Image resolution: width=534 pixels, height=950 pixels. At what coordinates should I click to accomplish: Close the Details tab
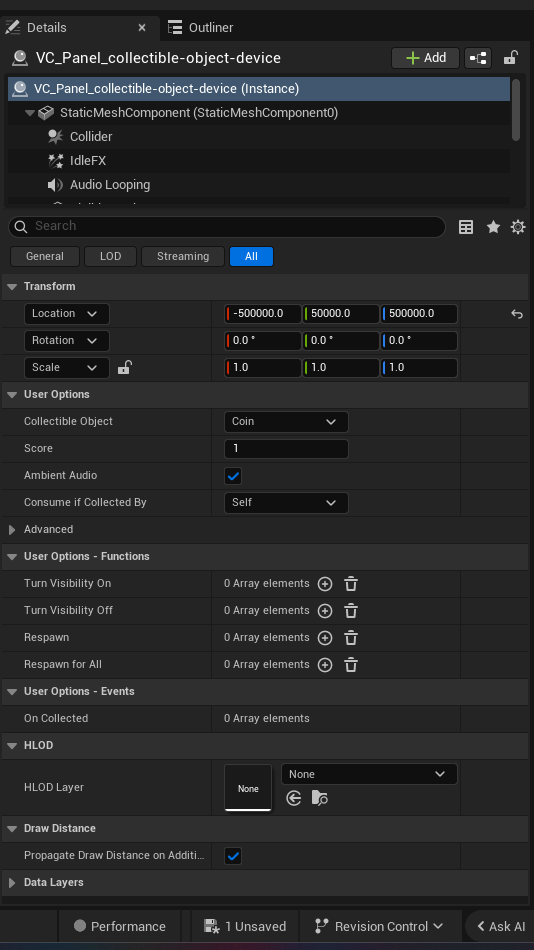[142, 28]
